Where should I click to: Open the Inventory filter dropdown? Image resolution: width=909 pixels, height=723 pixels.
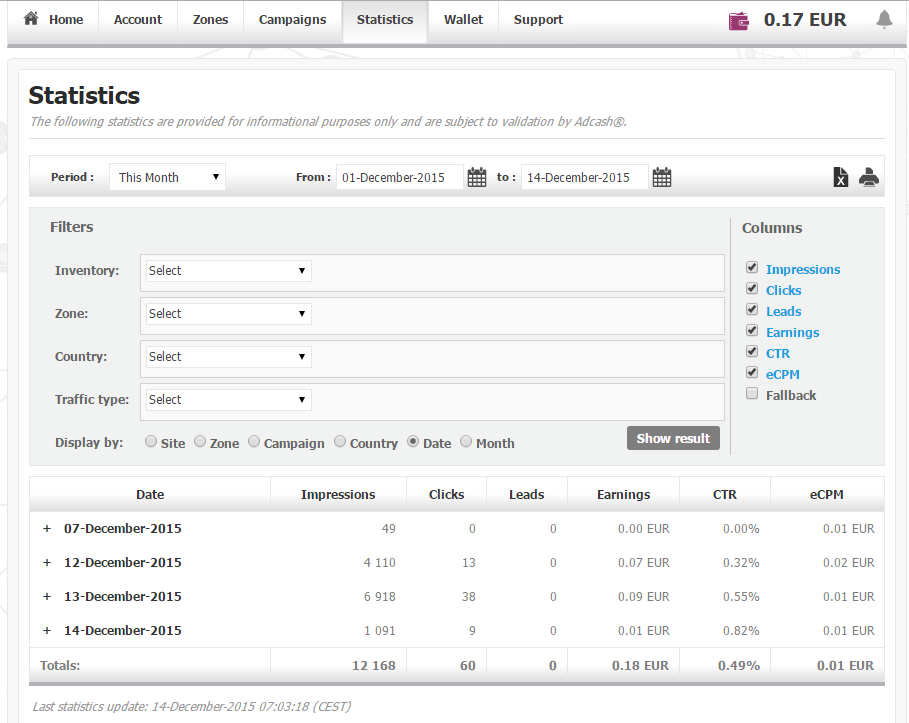227,271
